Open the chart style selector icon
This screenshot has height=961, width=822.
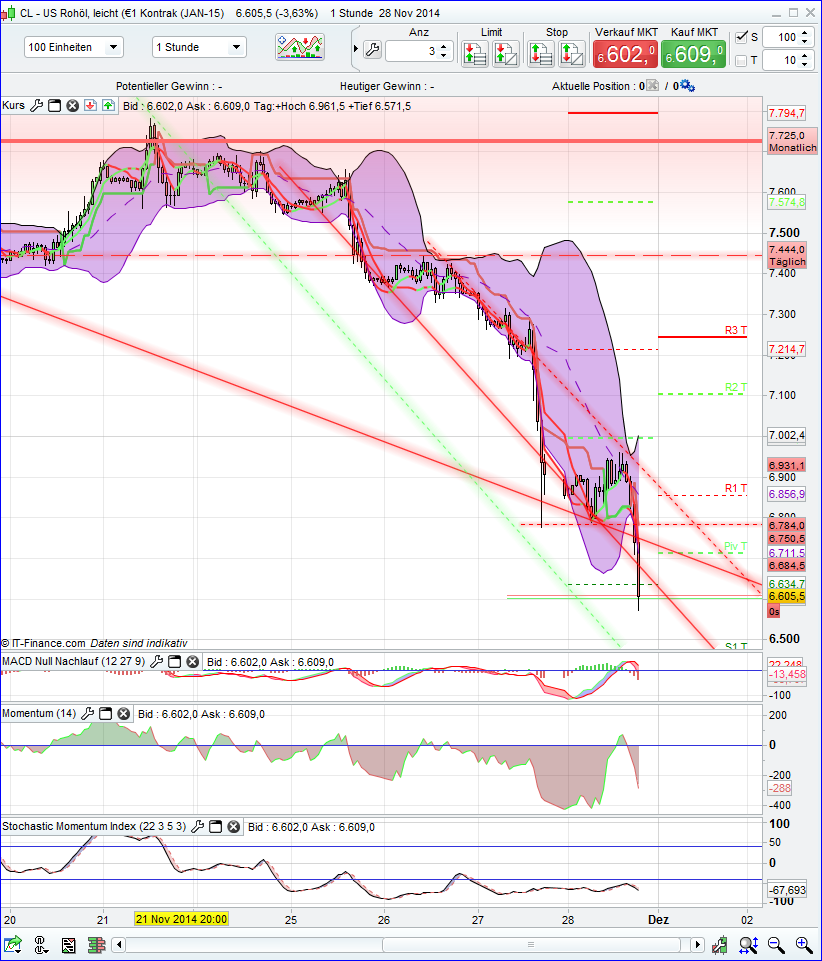[x=302, y=46]
